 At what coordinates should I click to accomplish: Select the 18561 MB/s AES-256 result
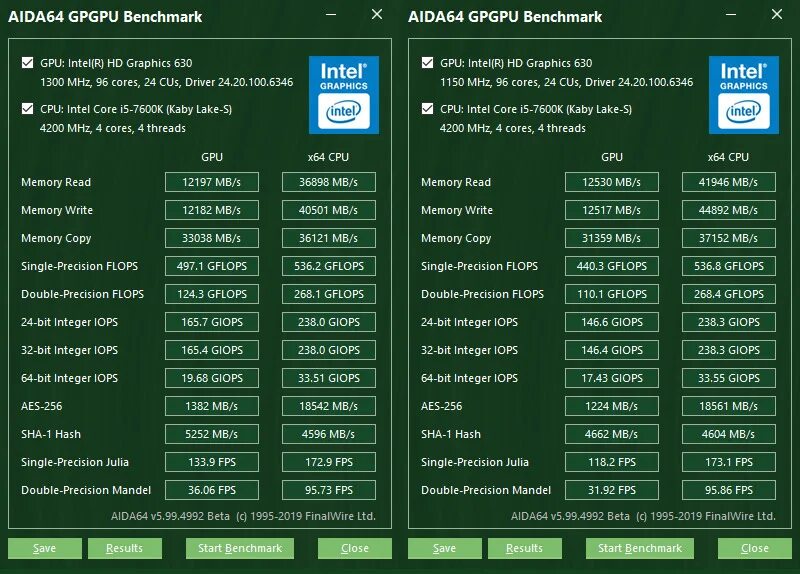(x=729, y=406)
